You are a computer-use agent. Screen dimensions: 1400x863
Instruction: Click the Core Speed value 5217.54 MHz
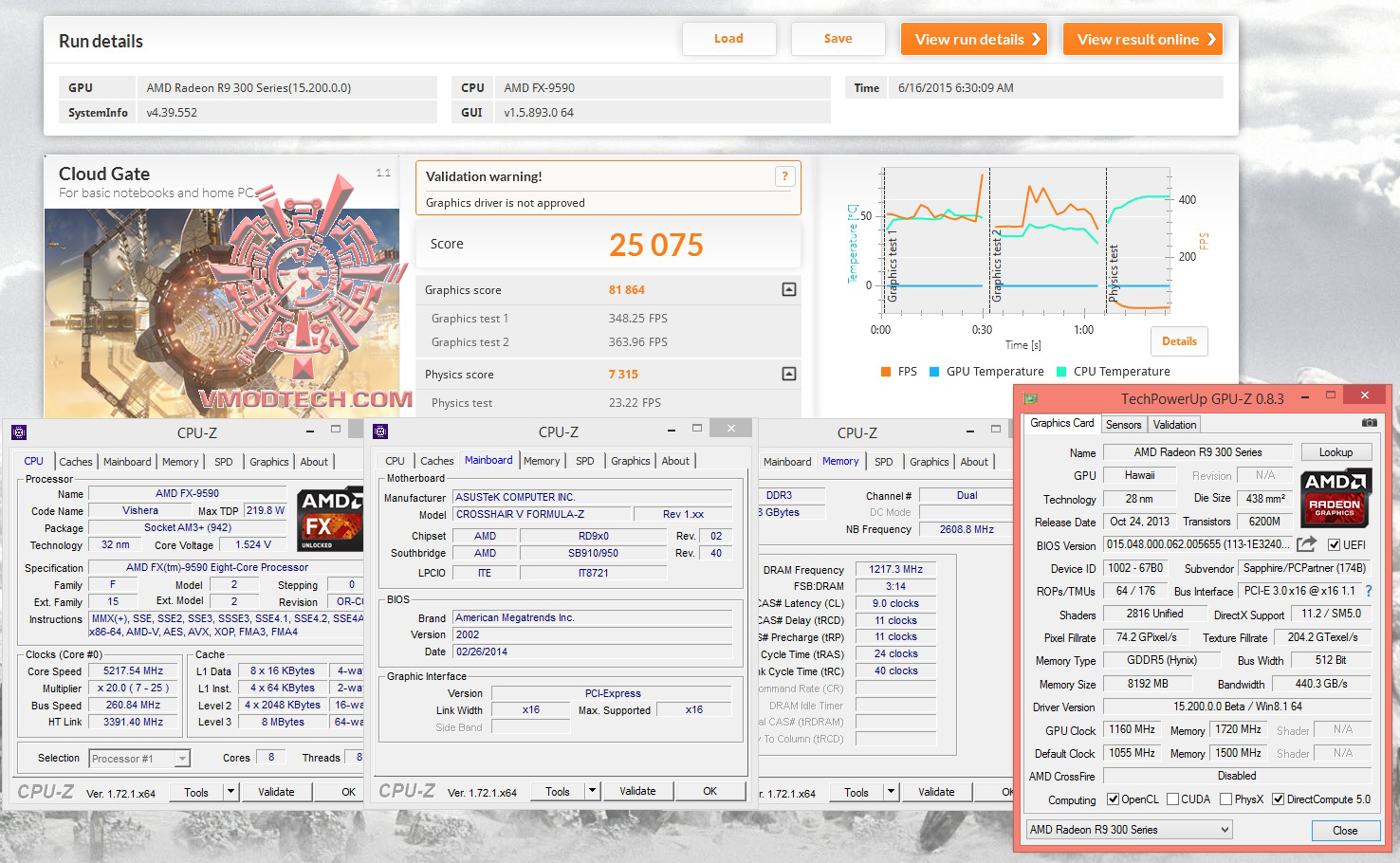[x=134, y=670]
